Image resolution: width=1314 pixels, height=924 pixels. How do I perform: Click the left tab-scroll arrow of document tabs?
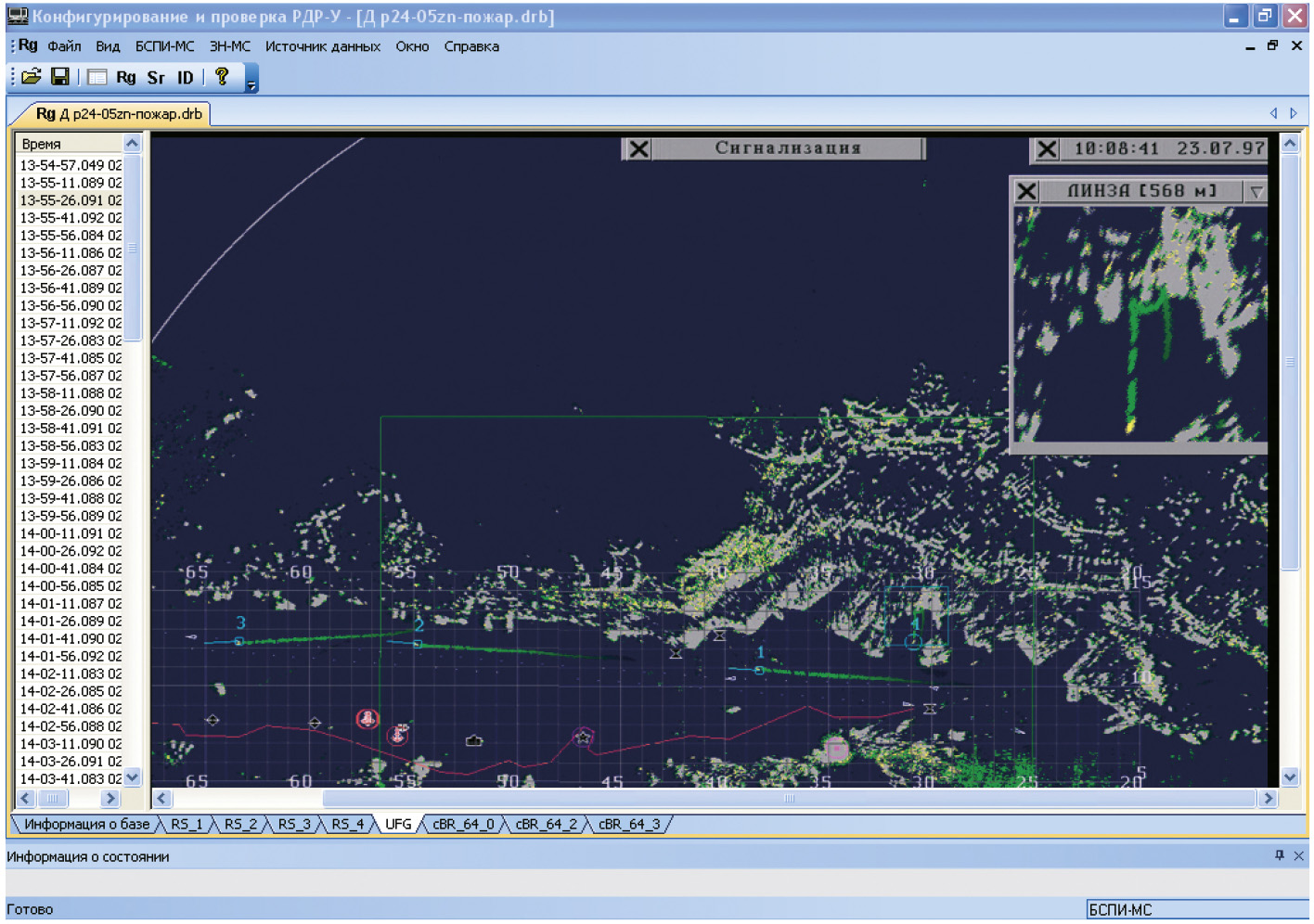[x=1273, y=113]
